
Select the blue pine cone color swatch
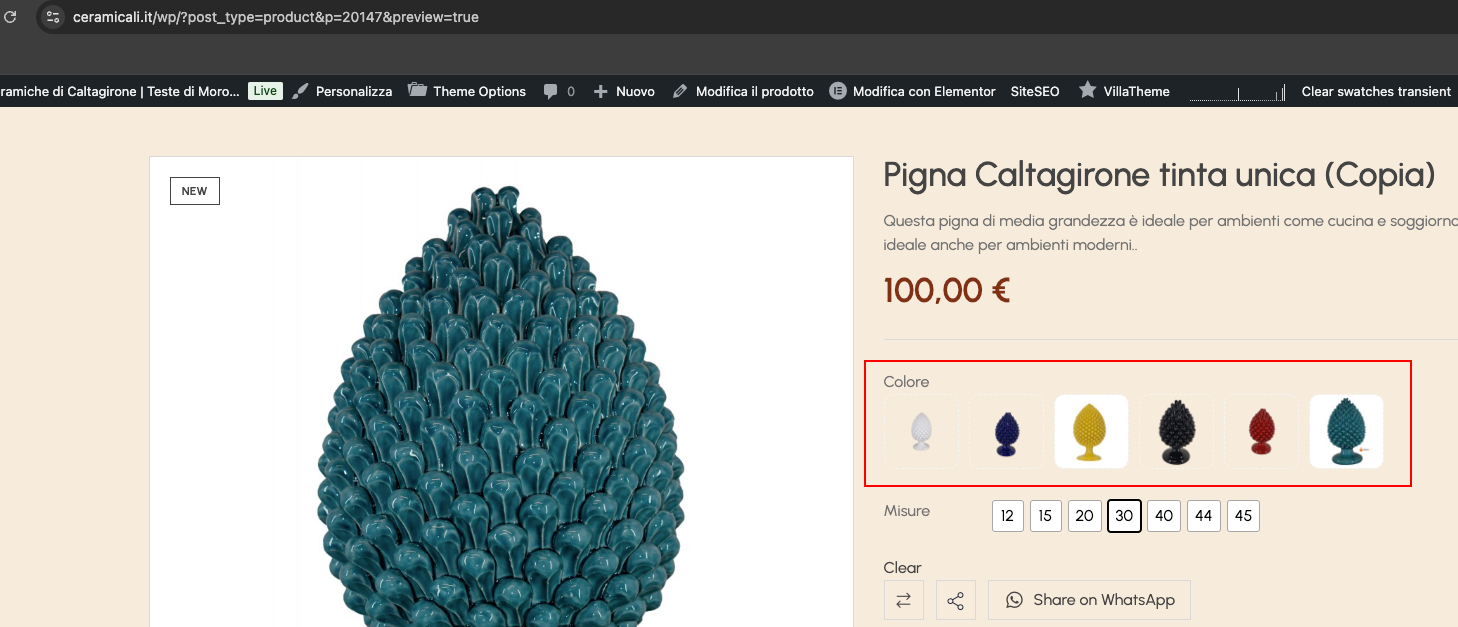[1006, 431]
